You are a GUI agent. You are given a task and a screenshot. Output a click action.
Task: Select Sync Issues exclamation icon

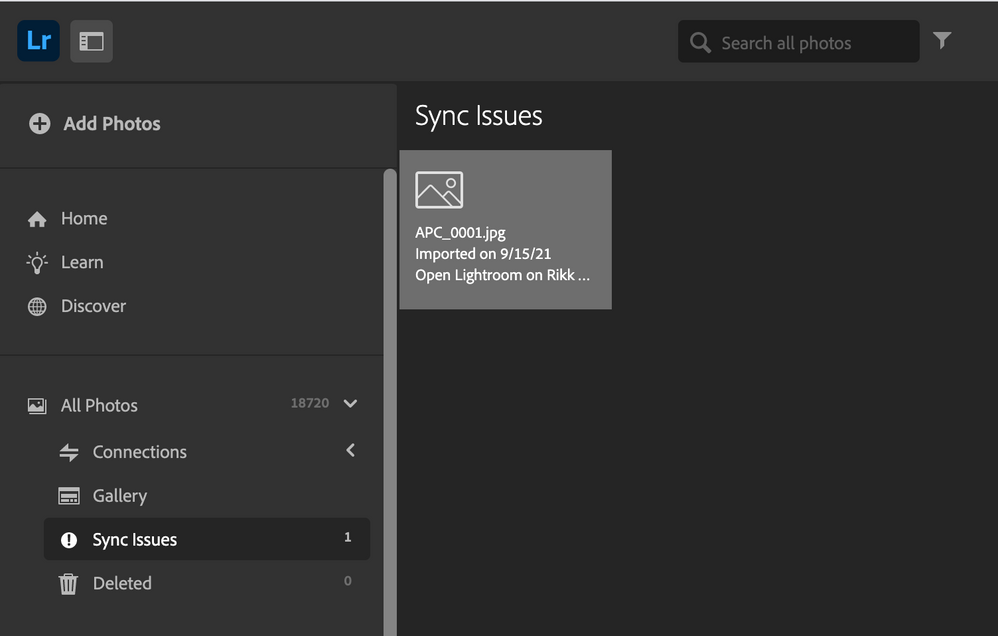tap(69, 540)
